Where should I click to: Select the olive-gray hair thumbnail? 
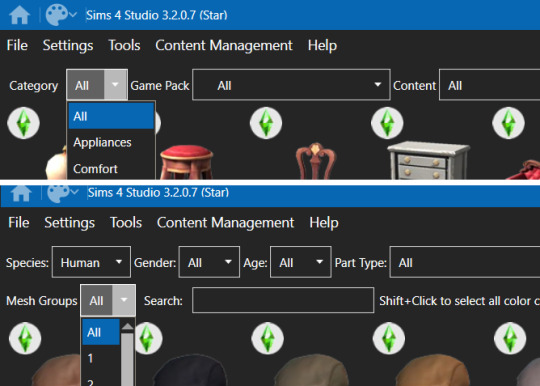312,370
